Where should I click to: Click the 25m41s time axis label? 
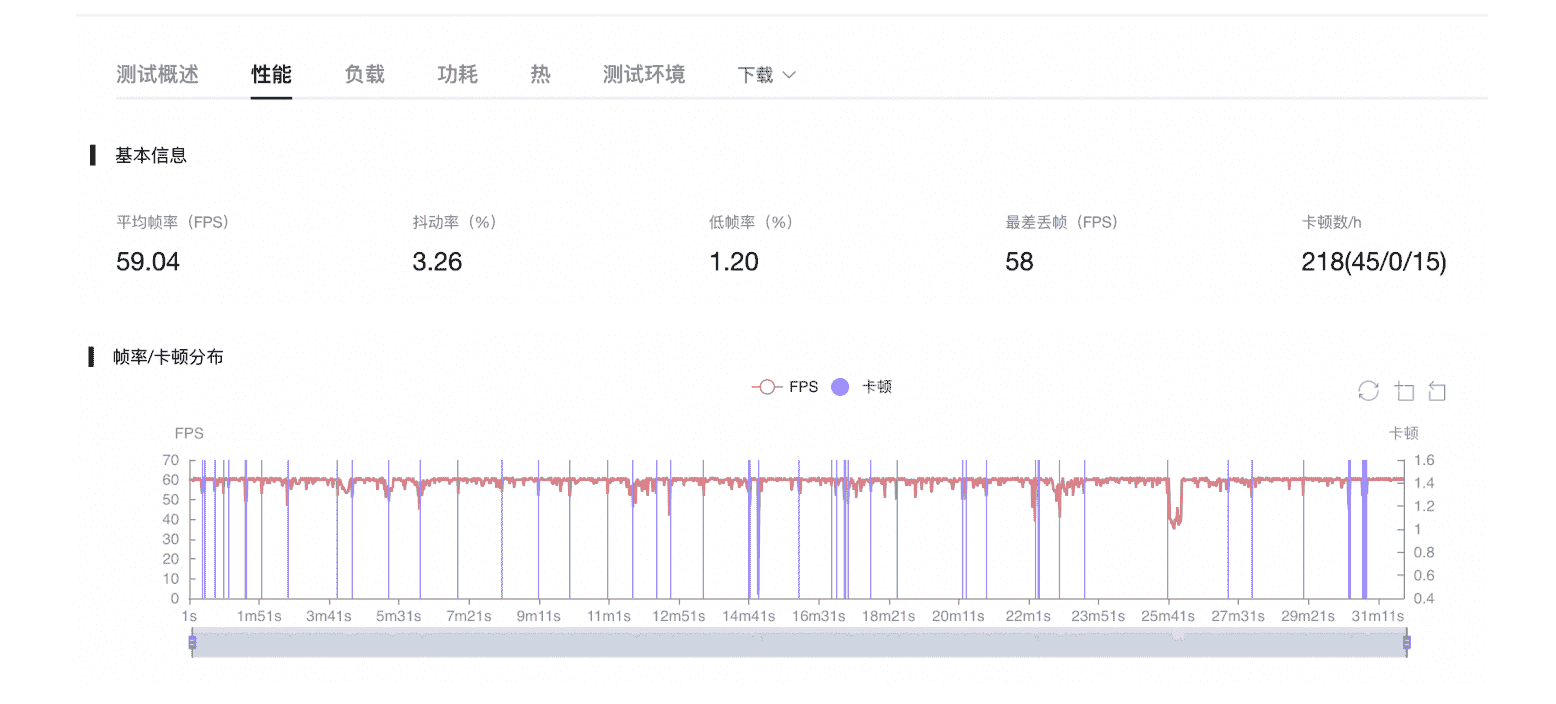tap(1168, 616)
